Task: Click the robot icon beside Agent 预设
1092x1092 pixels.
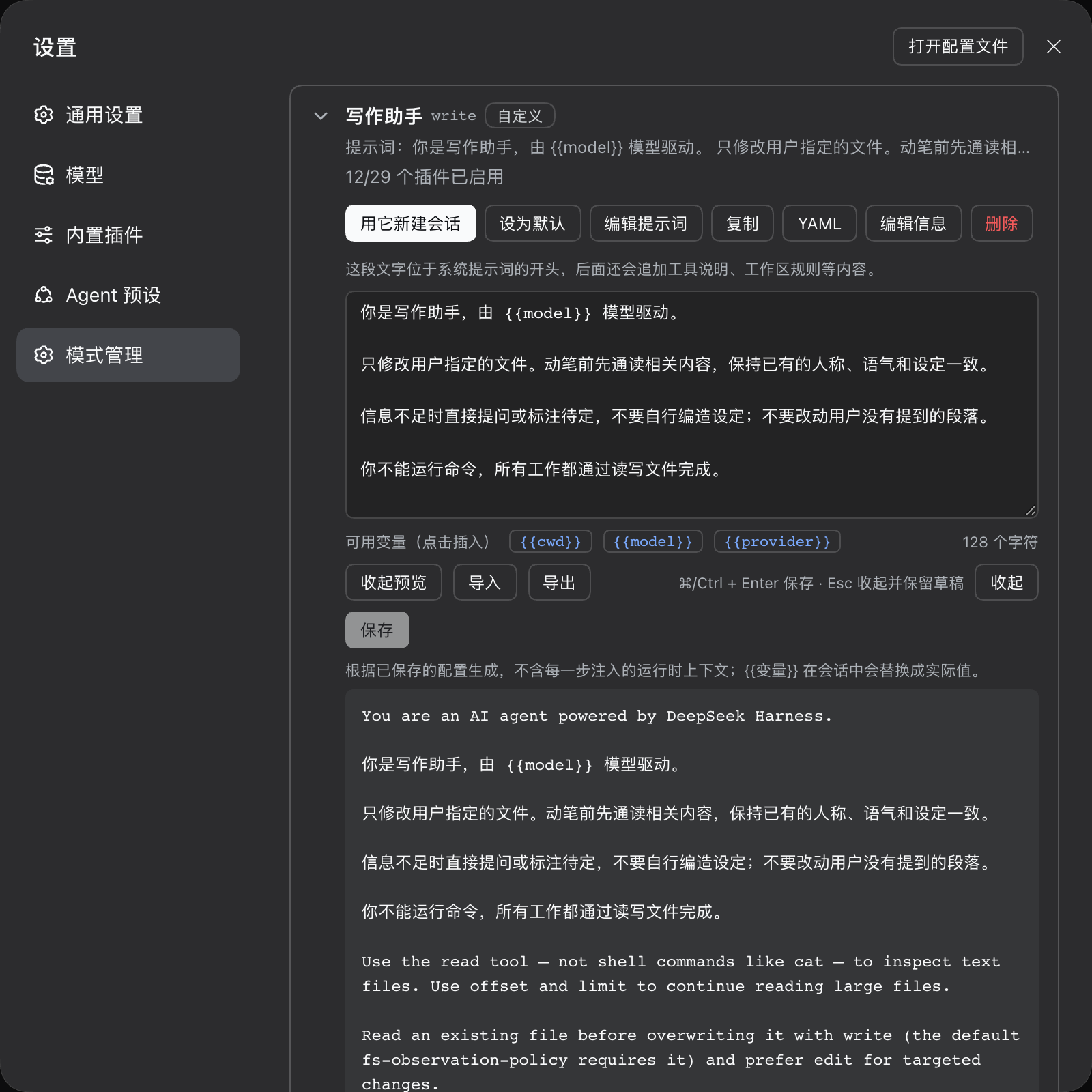Action: [44, 295]
